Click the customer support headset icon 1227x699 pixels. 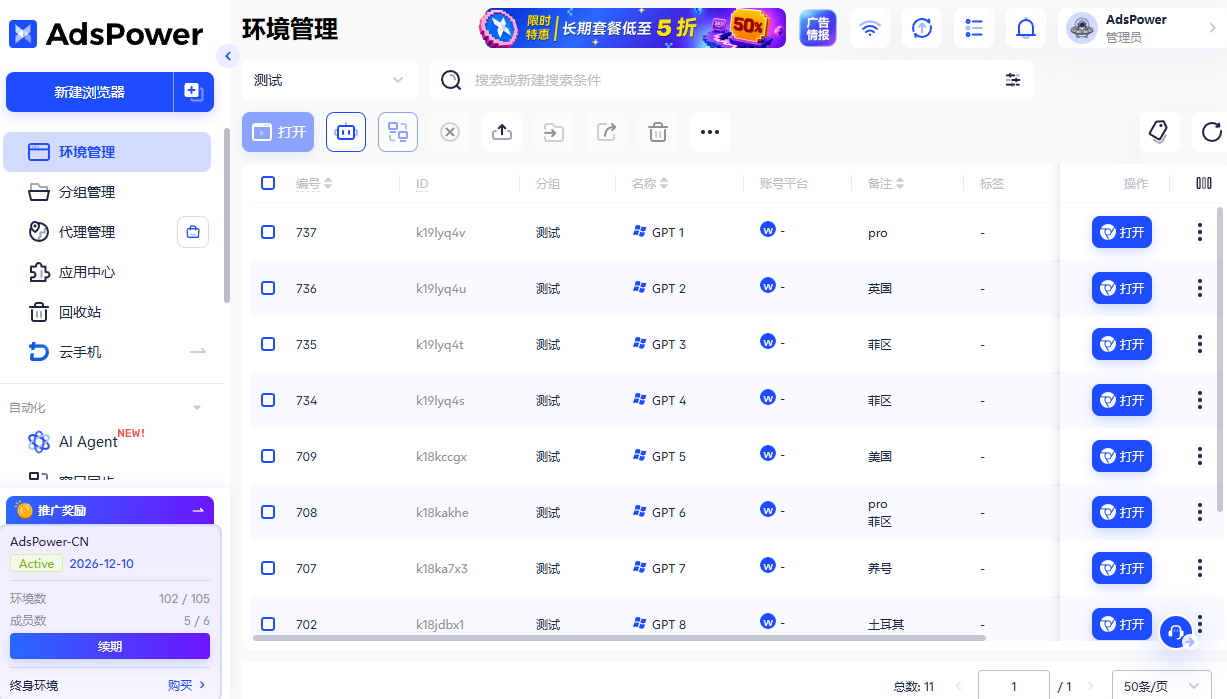[x=1176, y=632]
